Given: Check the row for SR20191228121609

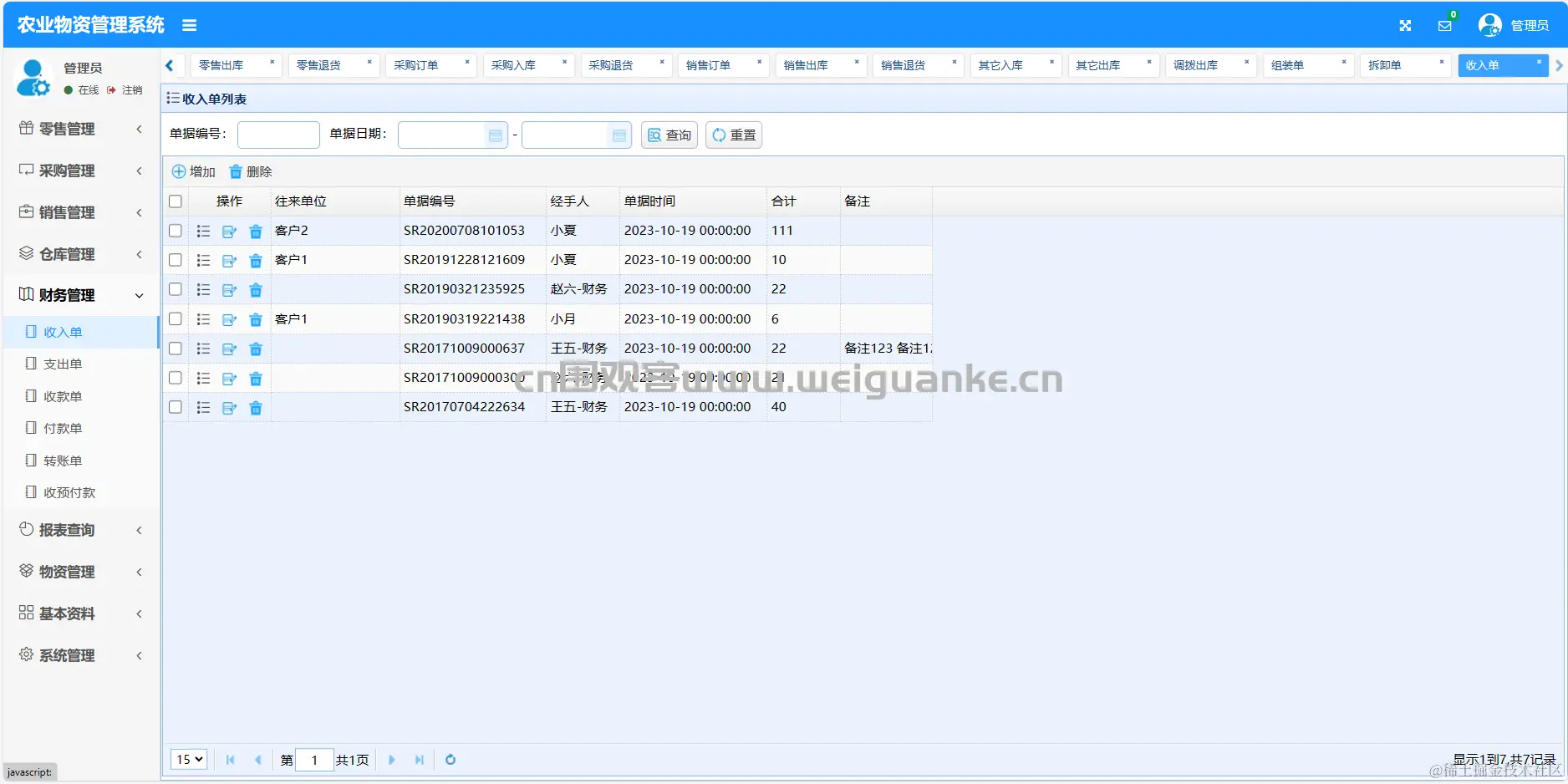Looking at the screenshot, I should [x=176, y=260].
